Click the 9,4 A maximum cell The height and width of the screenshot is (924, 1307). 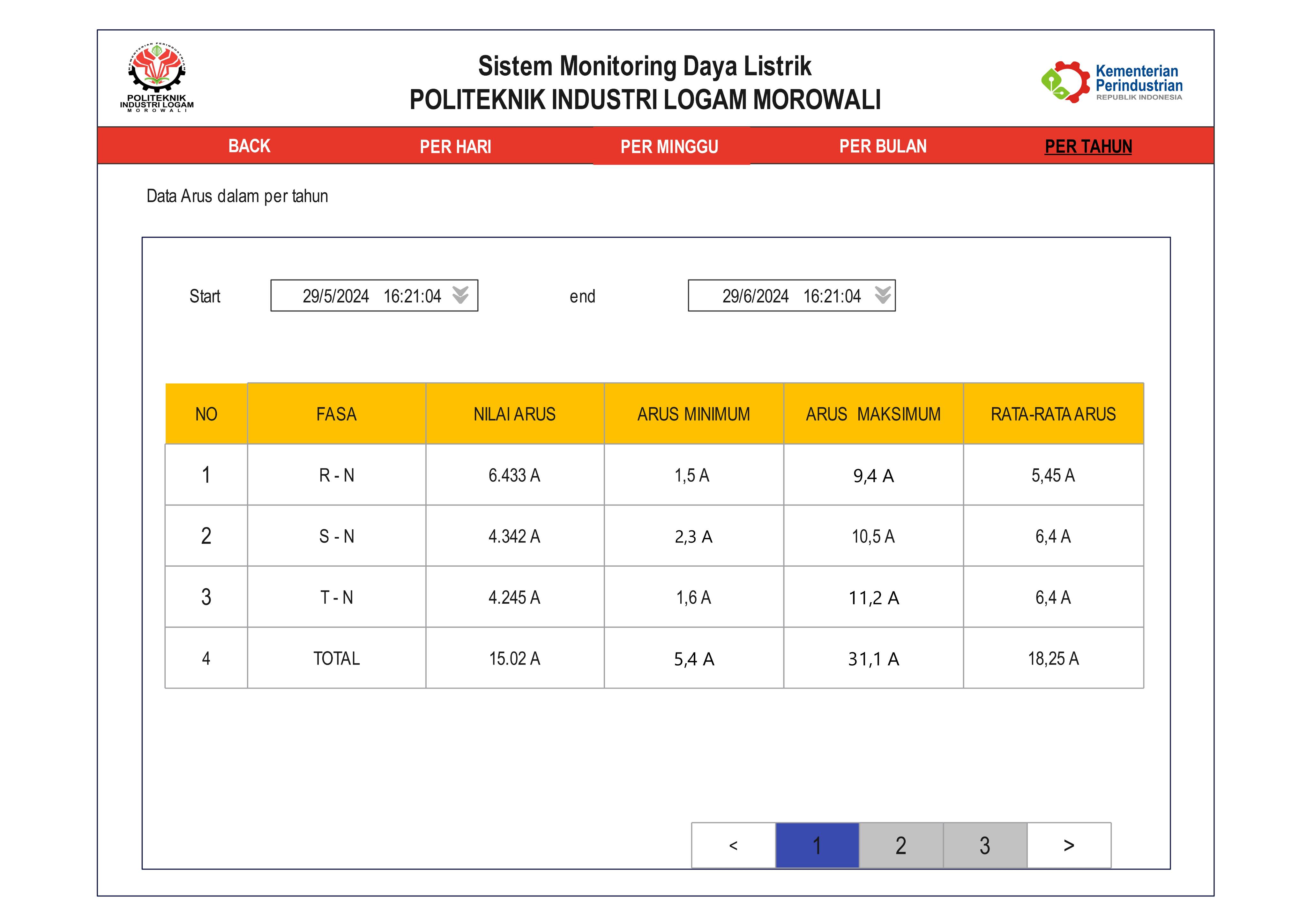(x=873, y=475)
